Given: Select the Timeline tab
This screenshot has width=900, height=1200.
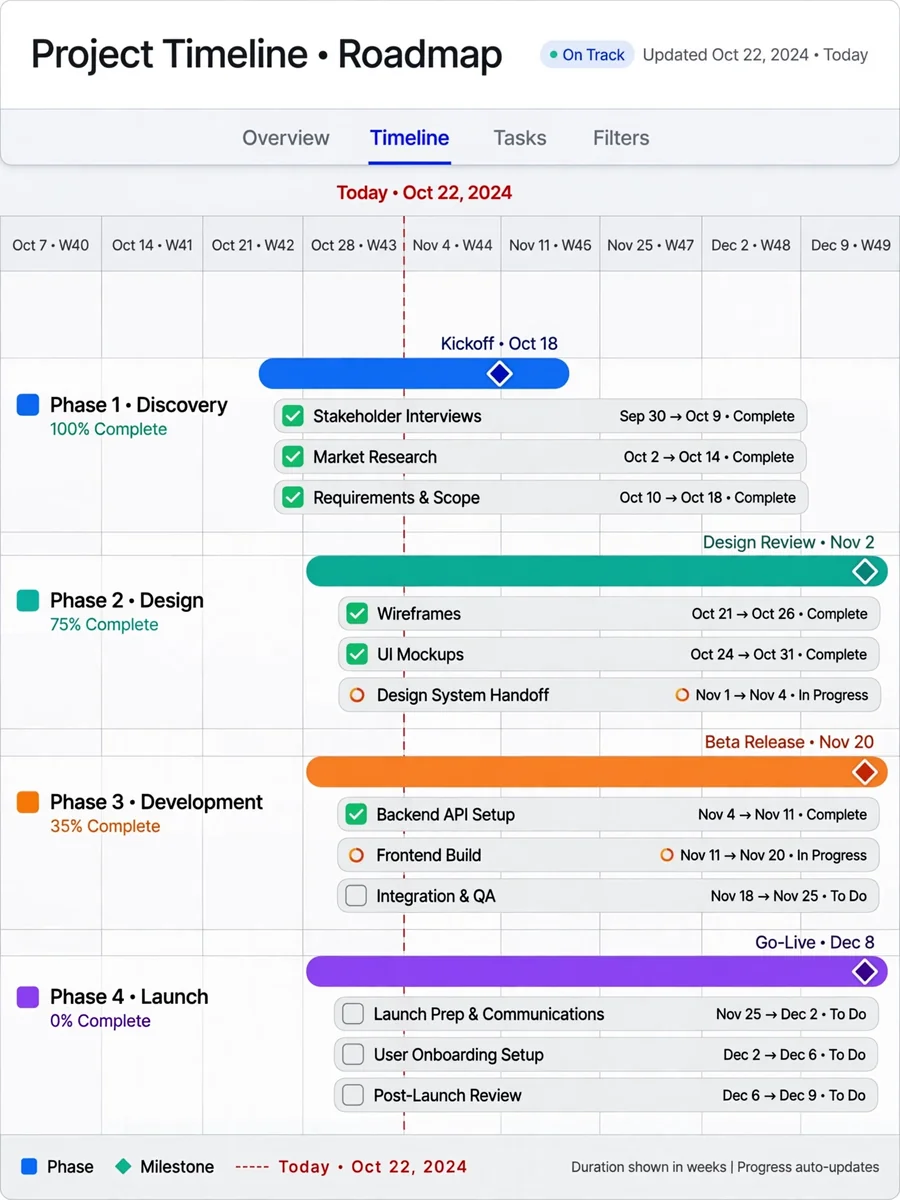Looking at the screenshot, I should (x=409, y=138).
